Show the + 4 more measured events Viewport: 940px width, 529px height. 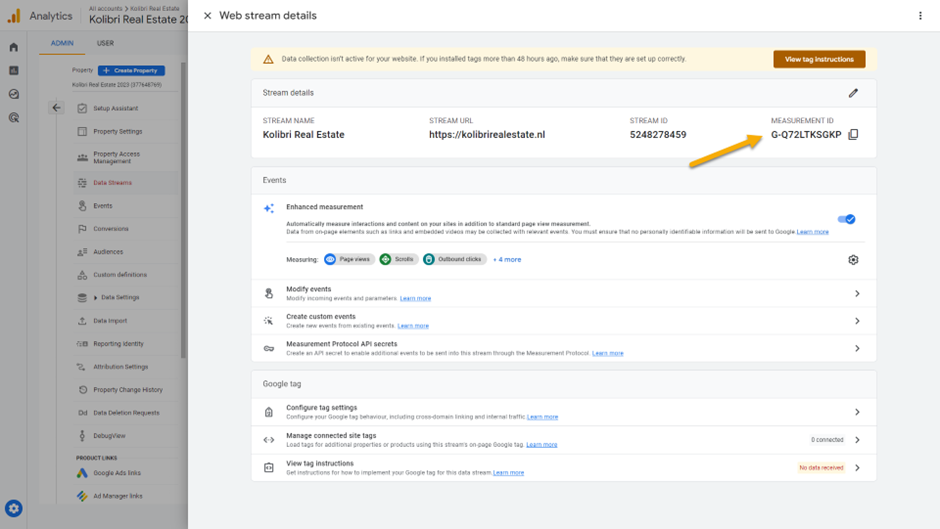(x=507, y=260)
